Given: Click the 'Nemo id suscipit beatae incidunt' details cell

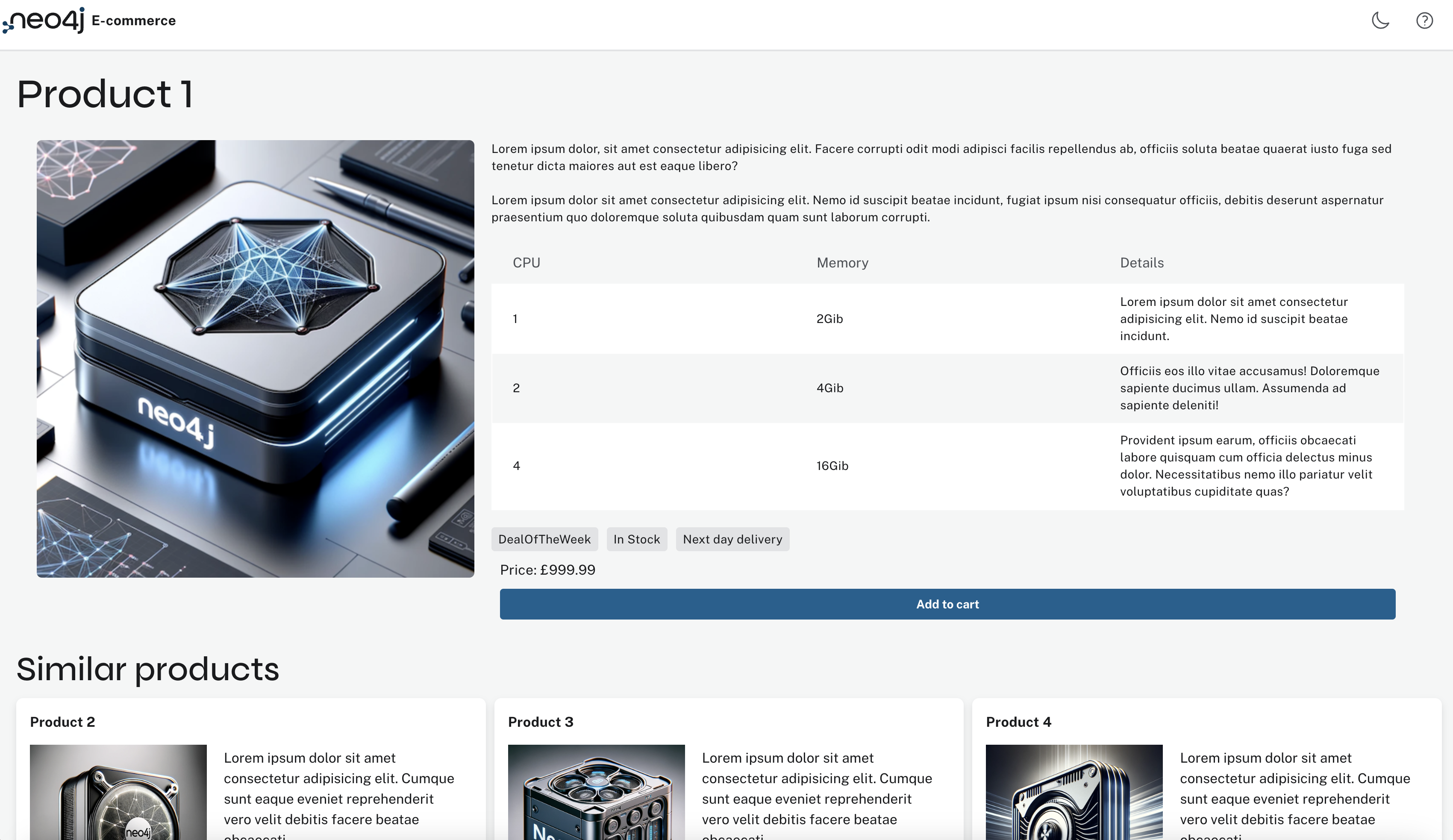Looking at the screenshot, I should click(x=1234, y=319).
